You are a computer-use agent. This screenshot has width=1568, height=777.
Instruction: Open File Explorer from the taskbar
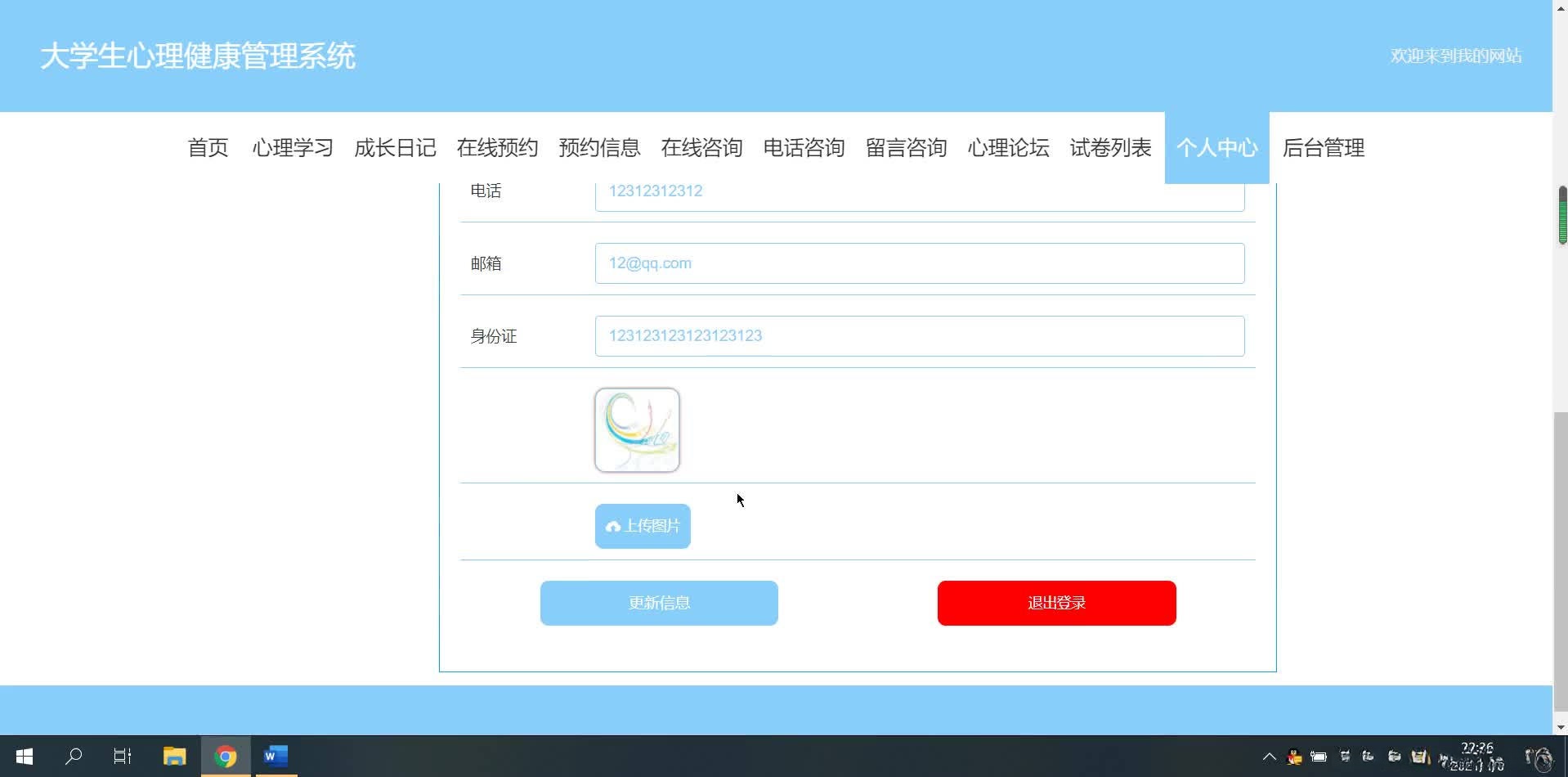point(174,756)
